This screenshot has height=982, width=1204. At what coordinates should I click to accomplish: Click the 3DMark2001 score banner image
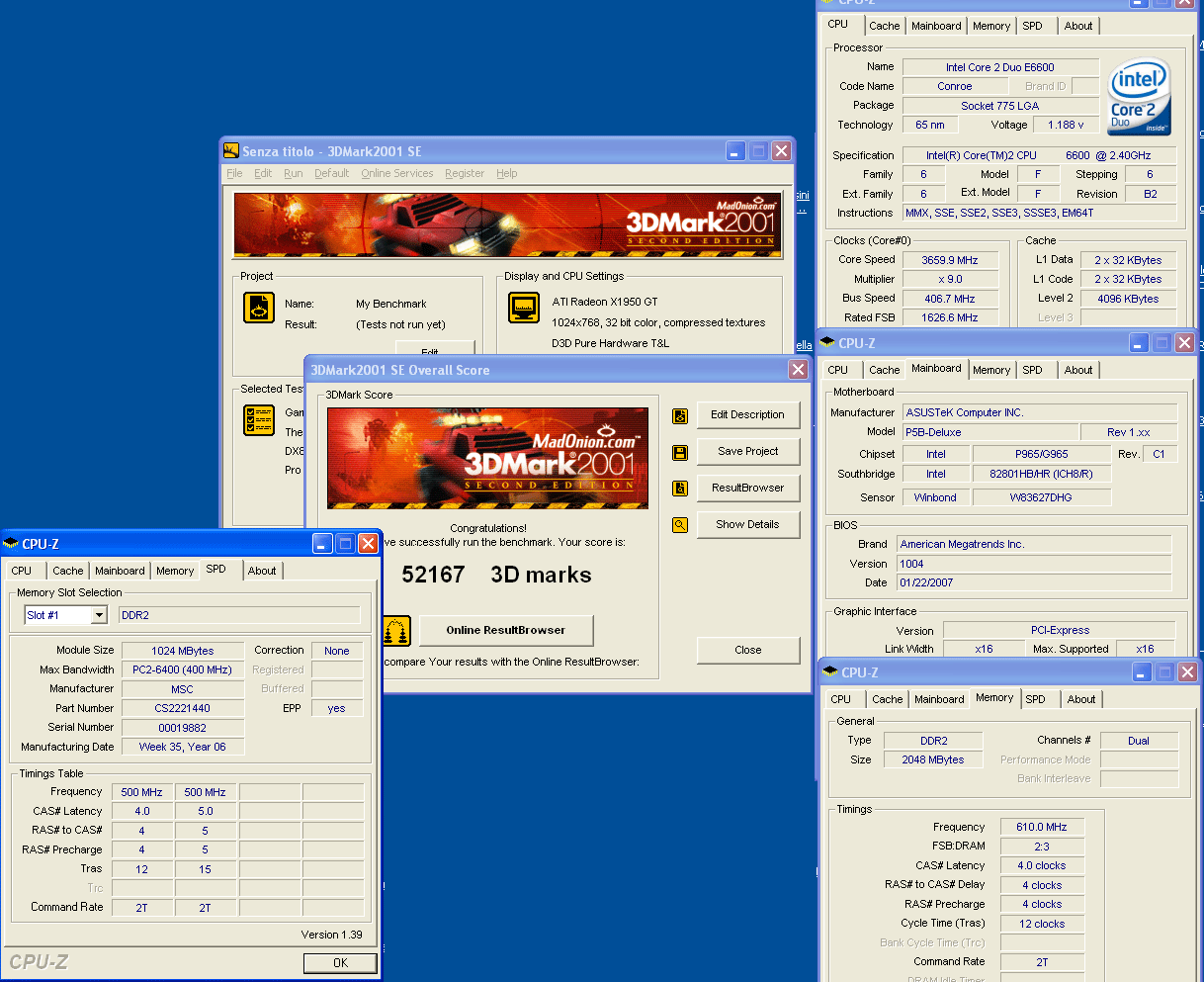(x=487, y=458)
